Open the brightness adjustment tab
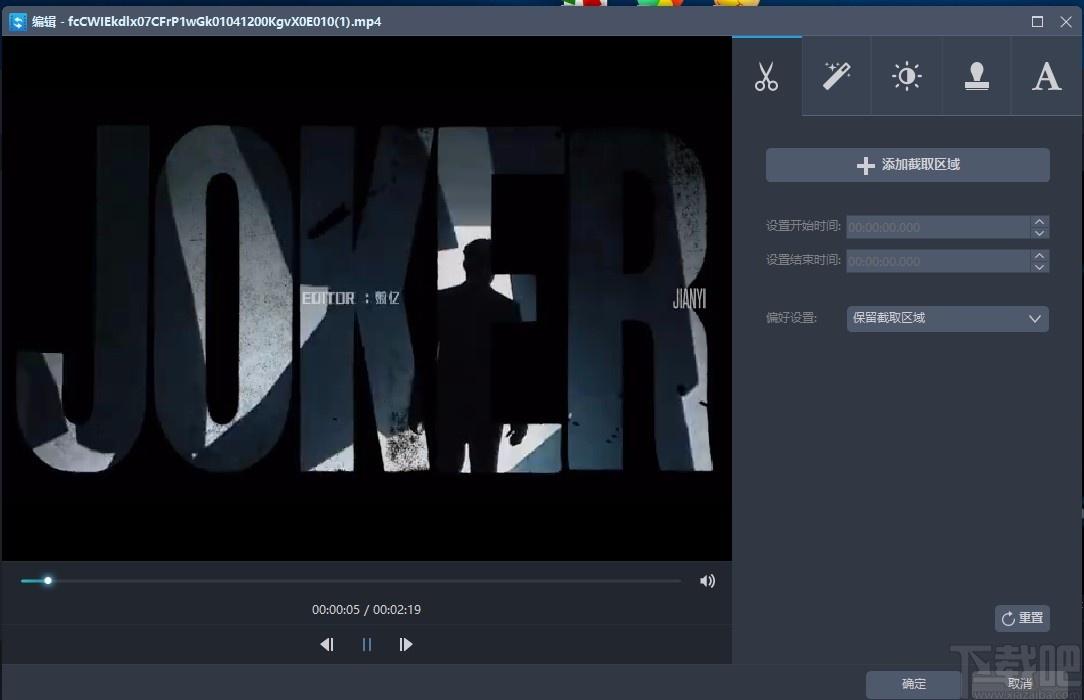 pos(906,76)
